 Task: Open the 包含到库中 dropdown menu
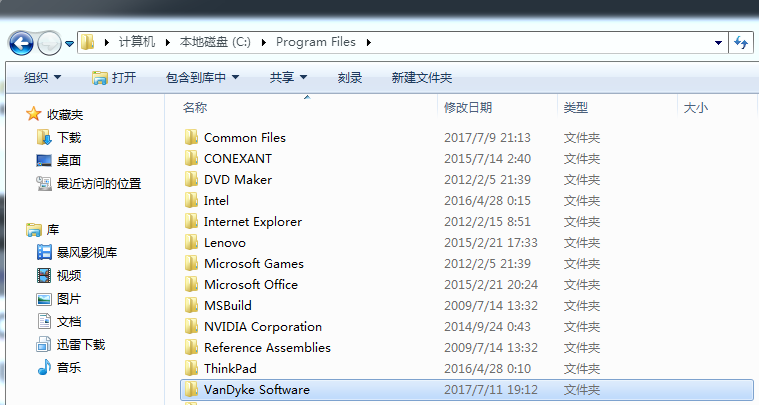point(202,77)
